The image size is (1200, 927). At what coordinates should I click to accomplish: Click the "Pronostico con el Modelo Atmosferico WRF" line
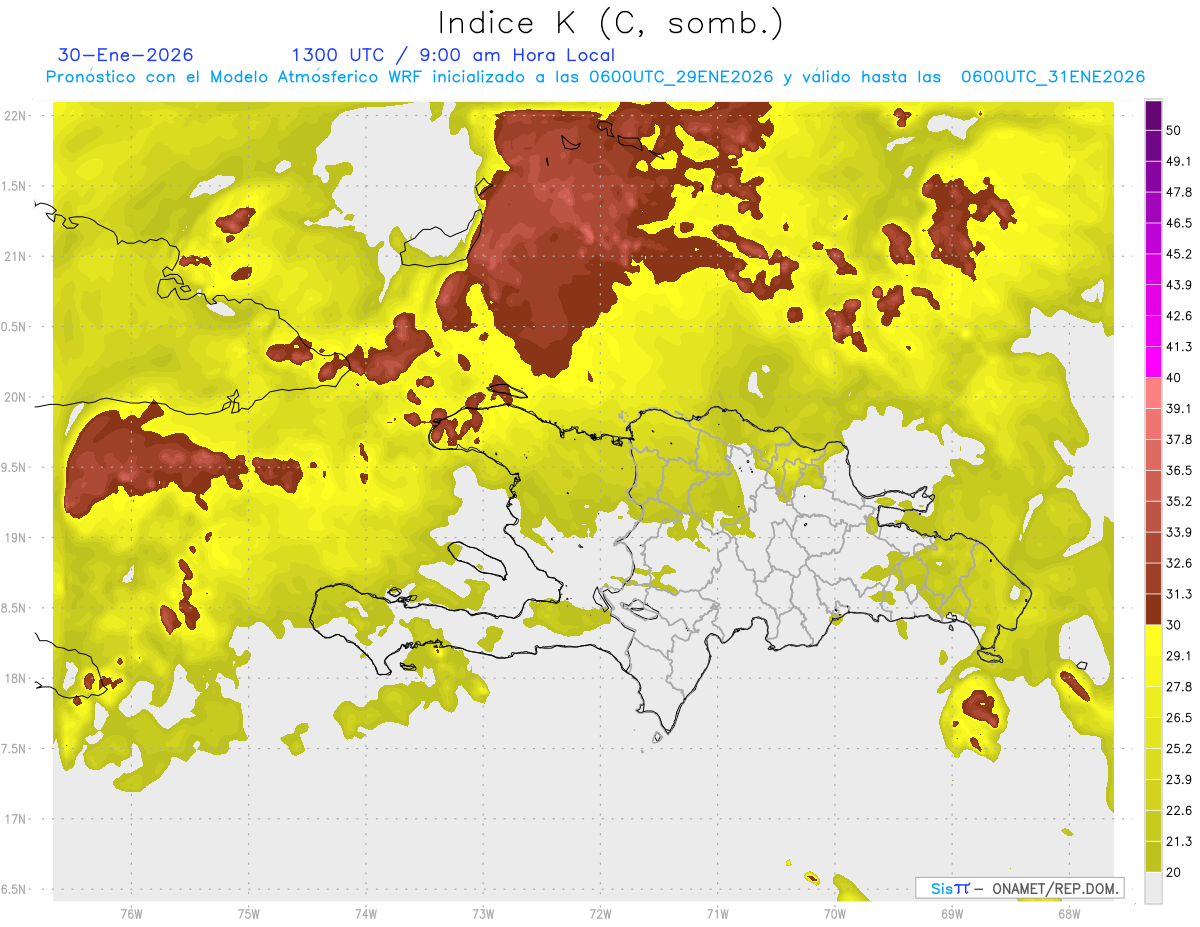(595, 77)
